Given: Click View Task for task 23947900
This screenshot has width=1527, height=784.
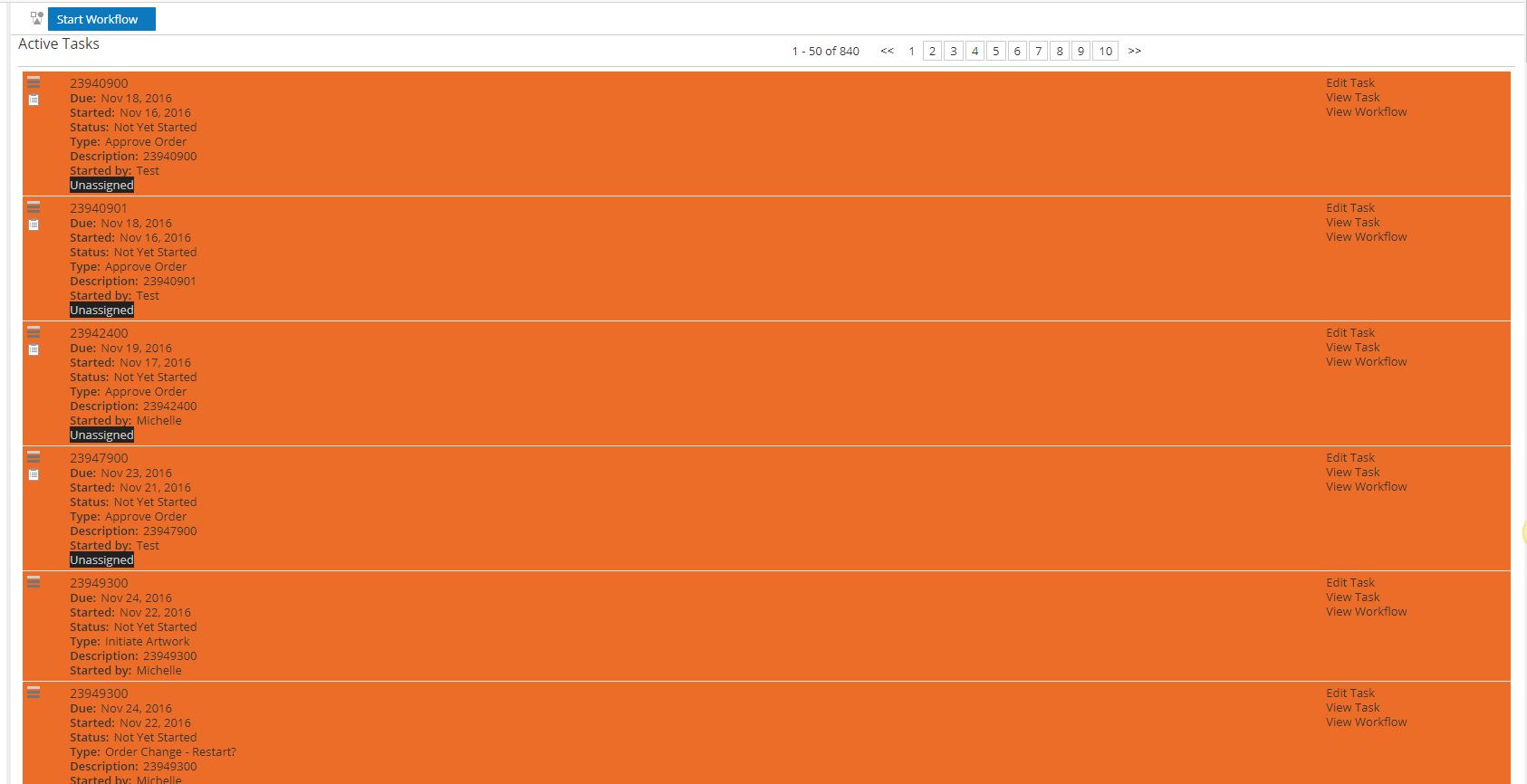Looking at the screenshot, I should [x=1352, y=473].
